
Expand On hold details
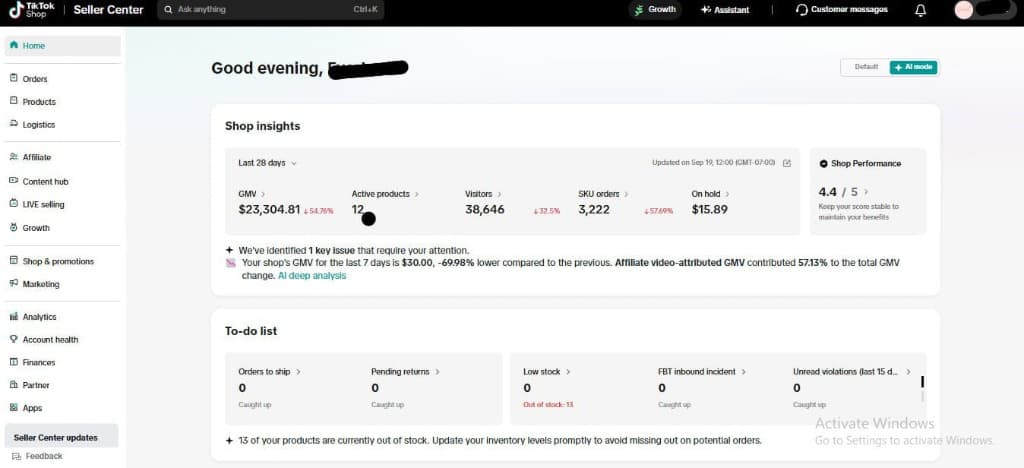click(728, 194)
